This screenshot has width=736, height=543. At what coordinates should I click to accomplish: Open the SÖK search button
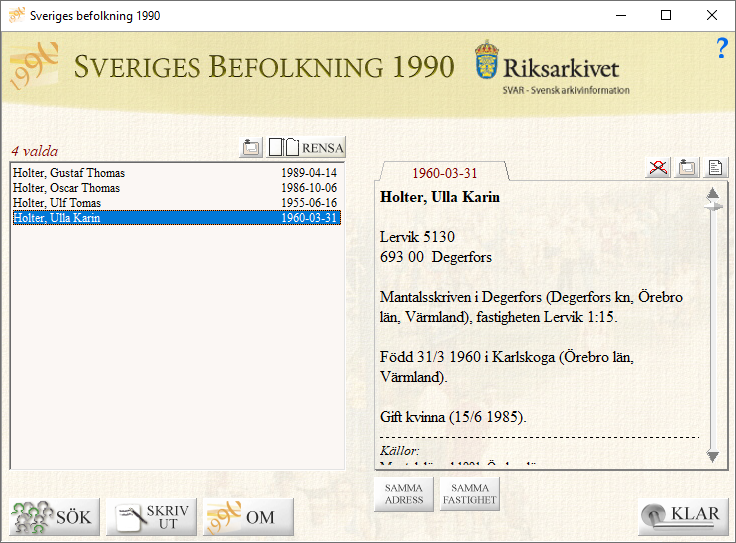point(54,517)
